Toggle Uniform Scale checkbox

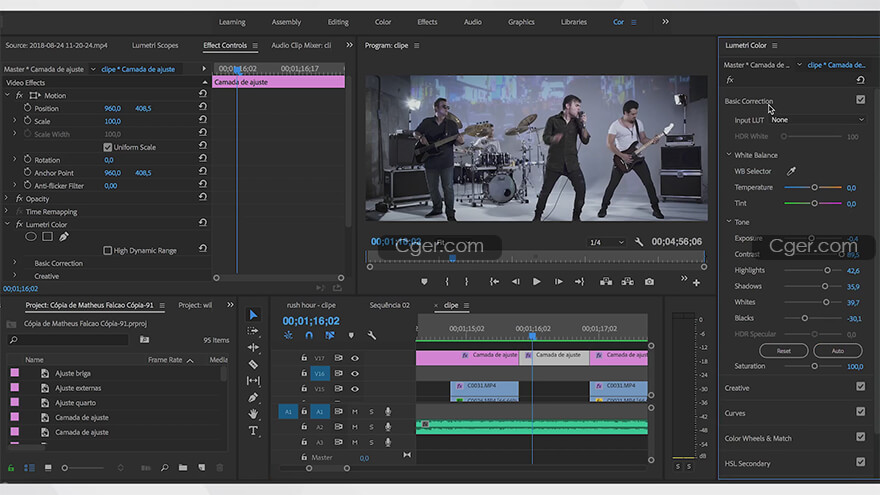tap(108, 147)
